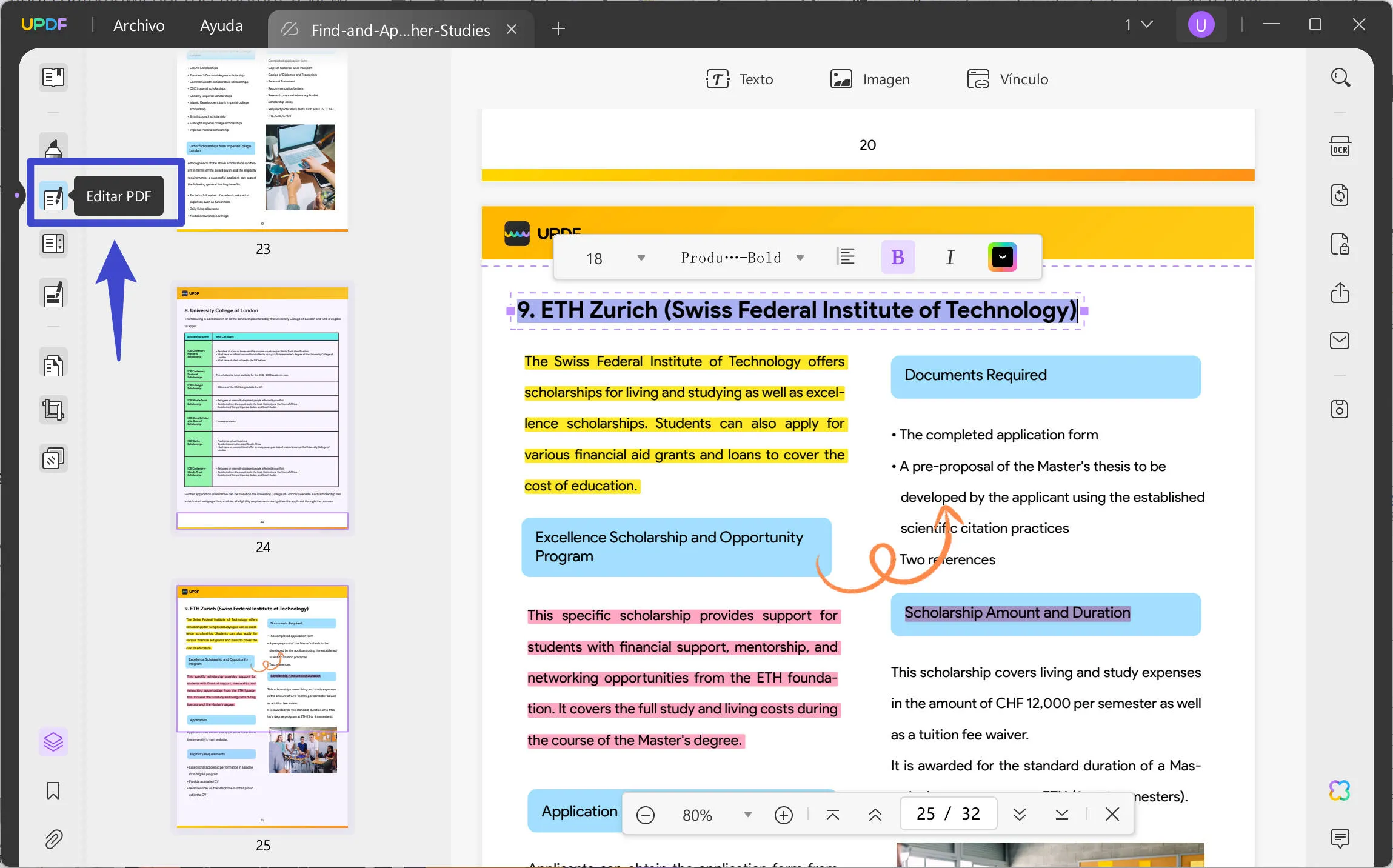This screenshot has height=868, width=1393.
Task: Open the Protect PDF lock tool
Action: (1340, 244)
